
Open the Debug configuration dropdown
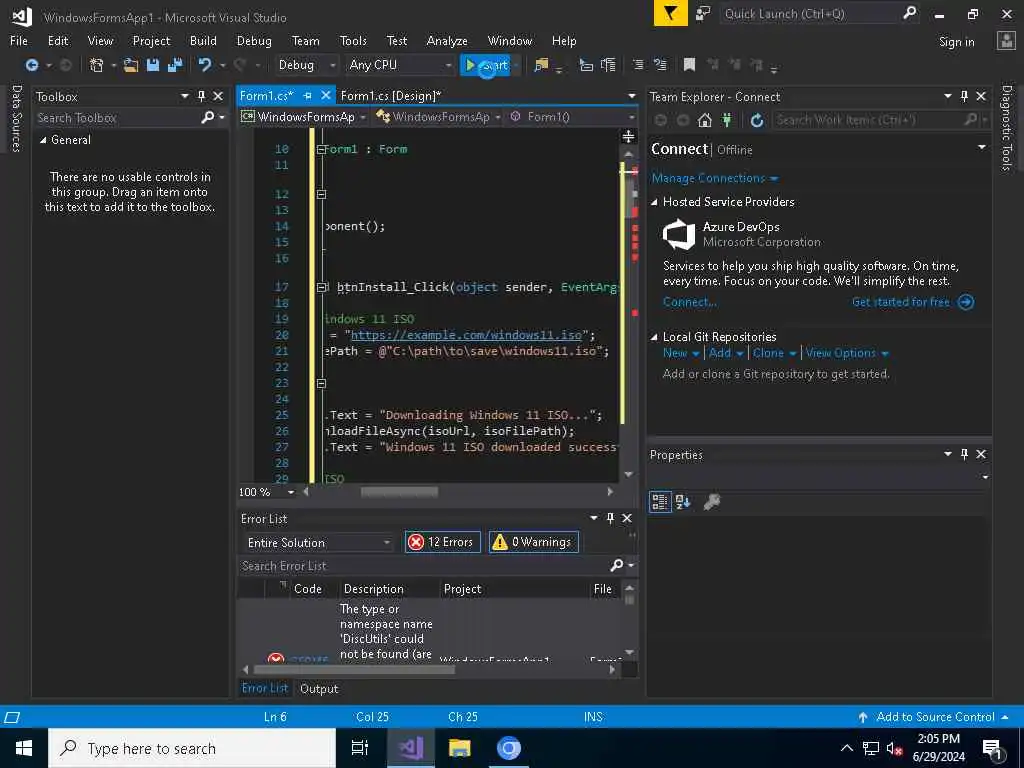pos(306,65)
